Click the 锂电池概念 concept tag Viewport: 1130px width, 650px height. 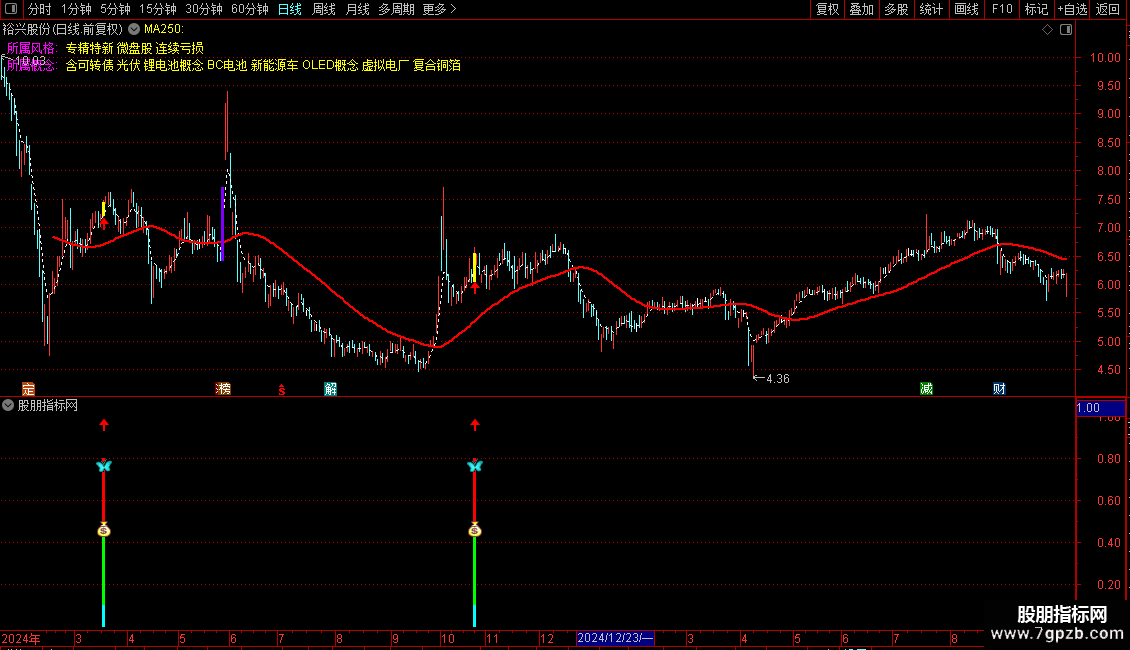click(174, 66)
